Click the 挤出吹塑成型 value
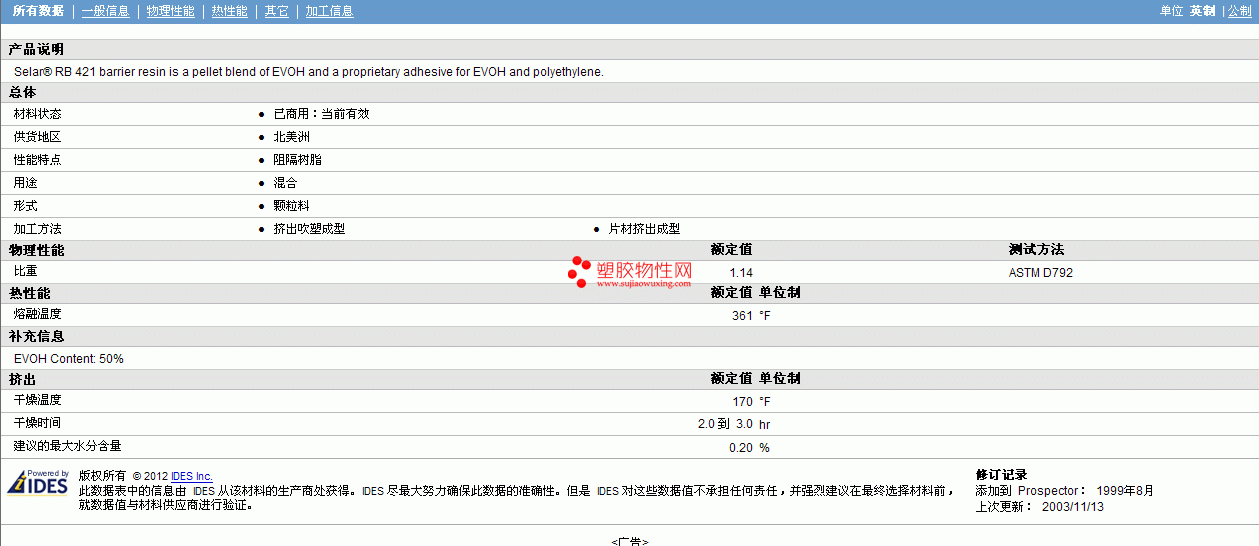 (309, 229)
